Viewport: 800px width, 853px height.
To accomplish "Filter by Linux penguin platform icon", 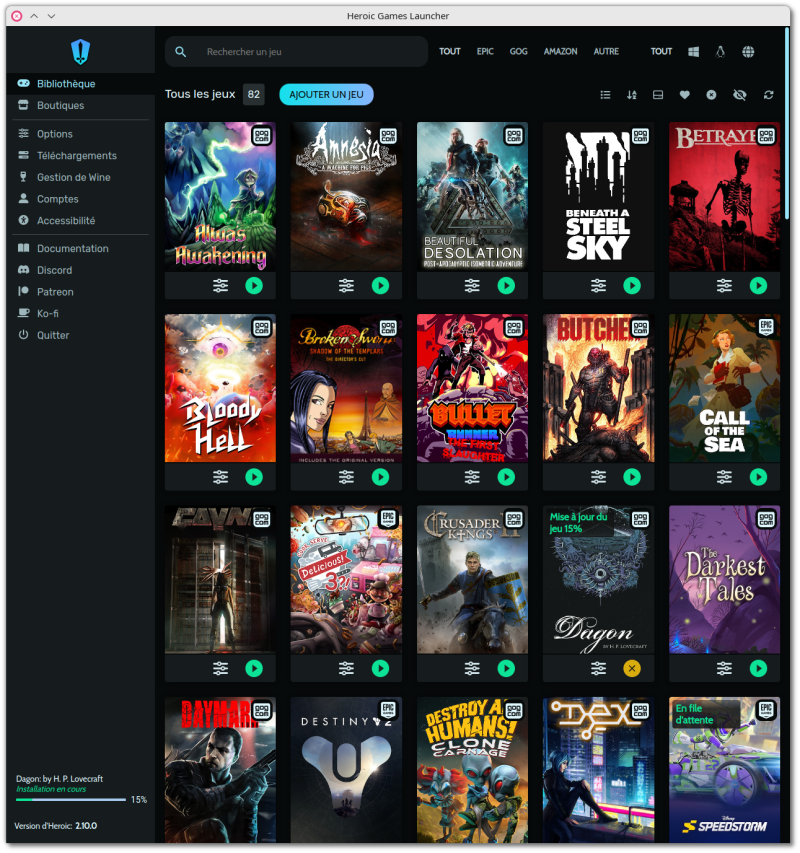I will (720, 52).
